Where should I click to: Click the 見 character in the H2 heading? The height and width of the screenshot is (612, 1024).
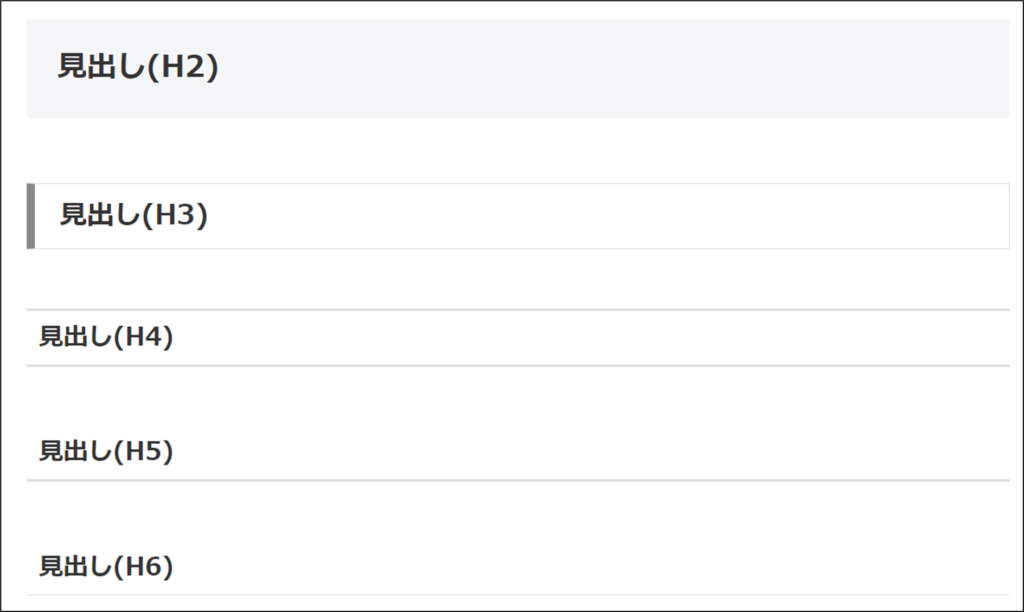pyautogui.click(x=71, y=67)
